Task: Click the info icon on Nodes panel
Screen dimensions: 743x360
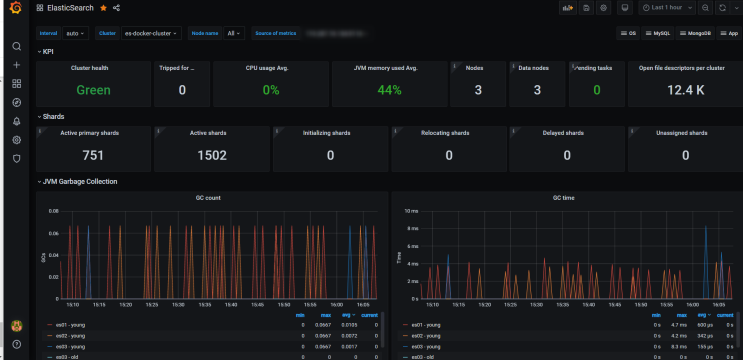Action: [454, 65]
